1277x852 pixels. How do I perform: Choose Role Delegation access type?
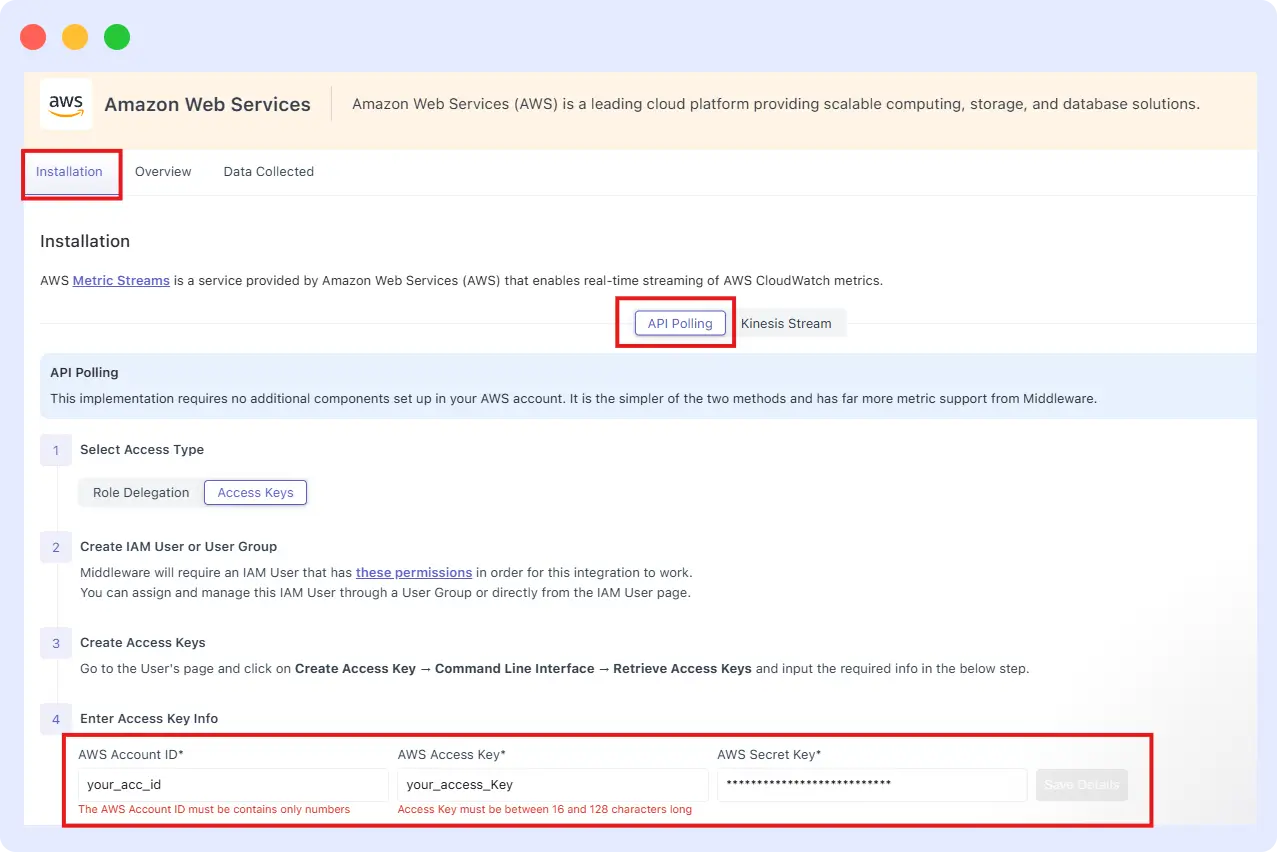pyautogui.click(x=141, y=492)
